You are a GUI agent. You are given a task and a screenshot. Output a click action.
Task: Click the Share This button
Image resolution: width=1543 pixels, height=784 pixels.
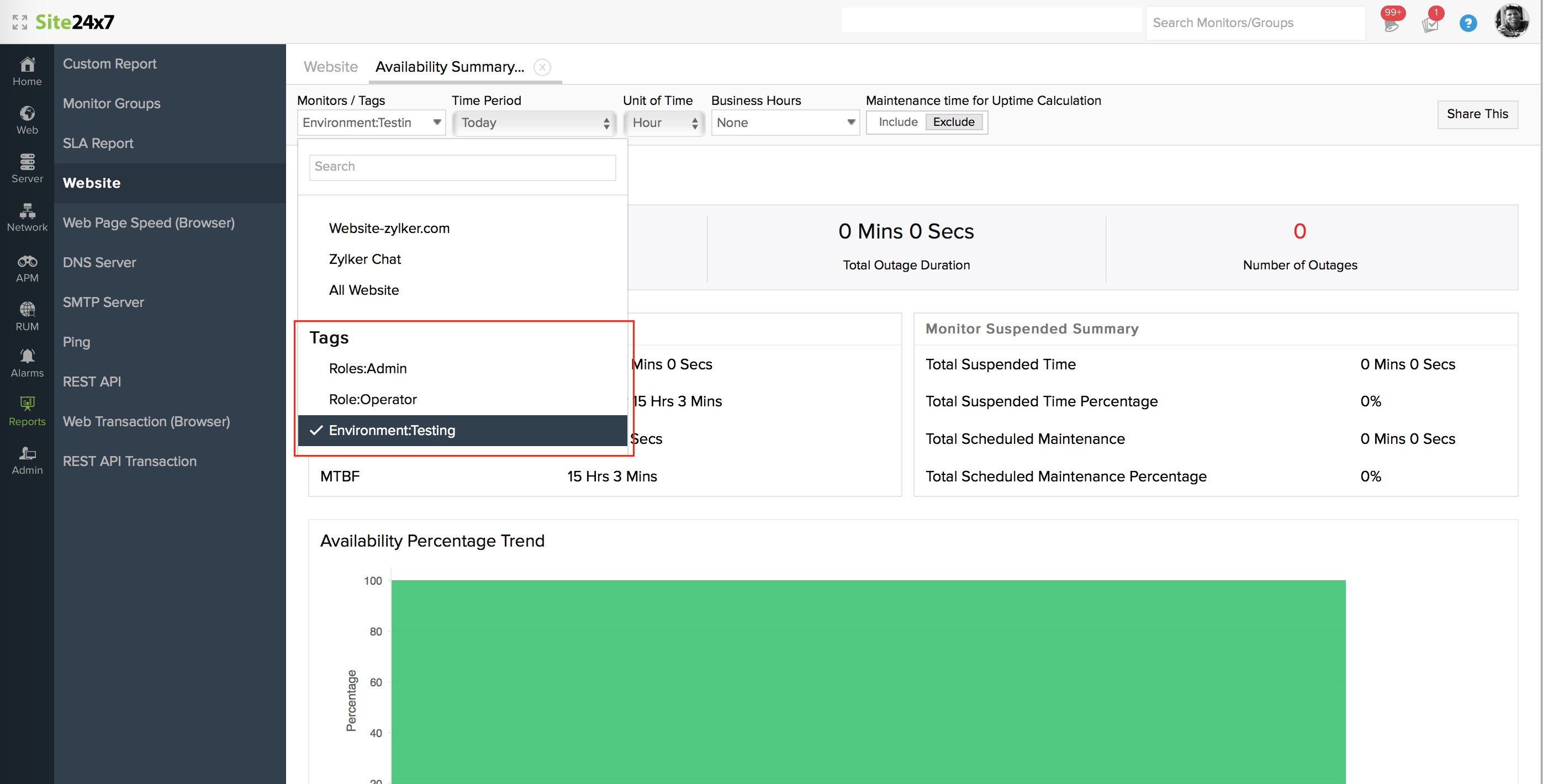click(1477, 114)
